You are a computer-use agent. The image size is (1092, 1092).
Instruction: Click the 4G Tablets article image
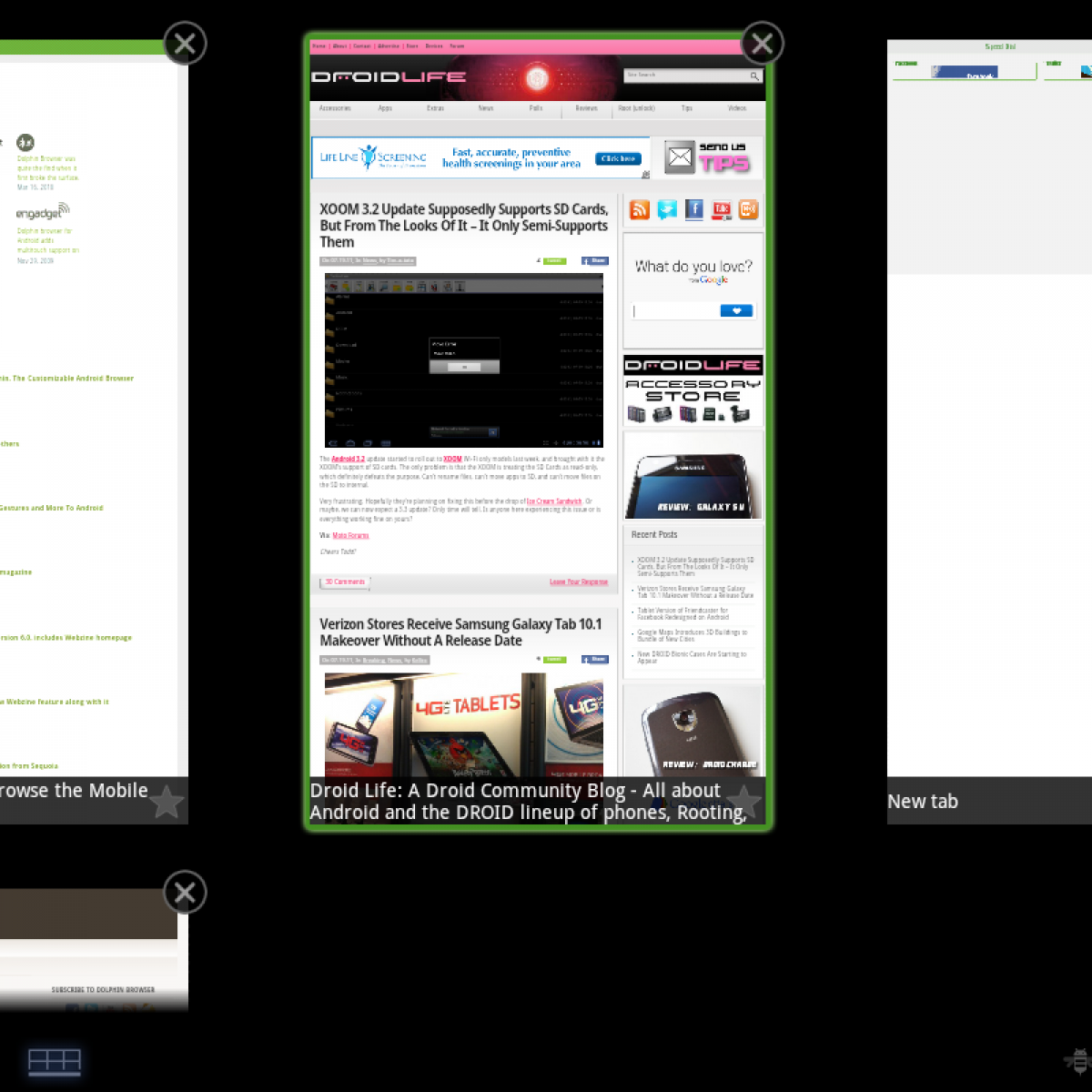[463, 724]
